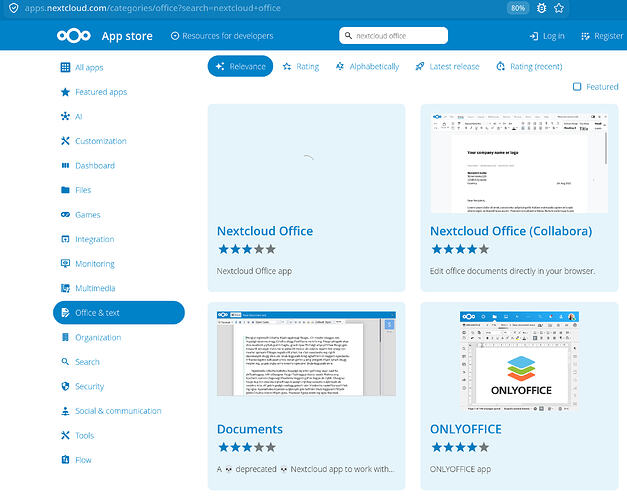
Task: Click the 80% zoom indicator
Action: [518, 8]
